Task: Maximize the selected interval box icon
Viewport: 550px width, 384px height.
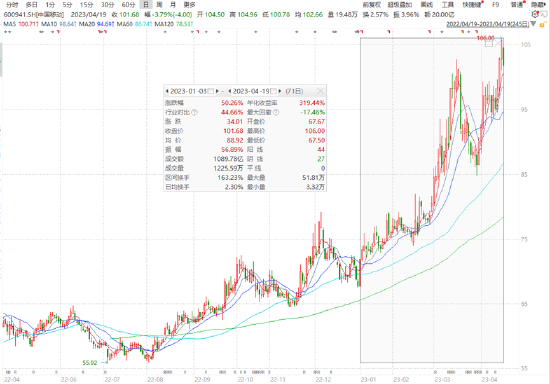Action: click(489, 43)
